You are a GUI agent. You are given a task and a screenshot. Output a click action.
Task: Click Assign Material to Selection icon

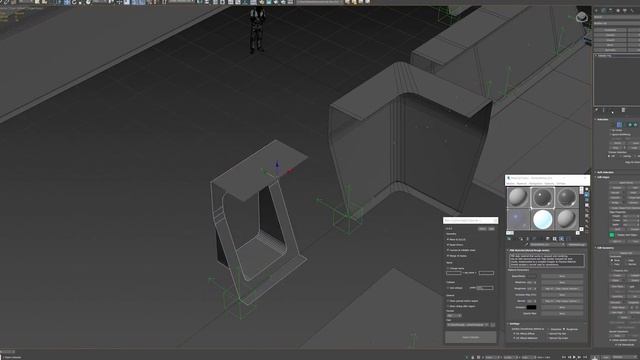(521, 238)
